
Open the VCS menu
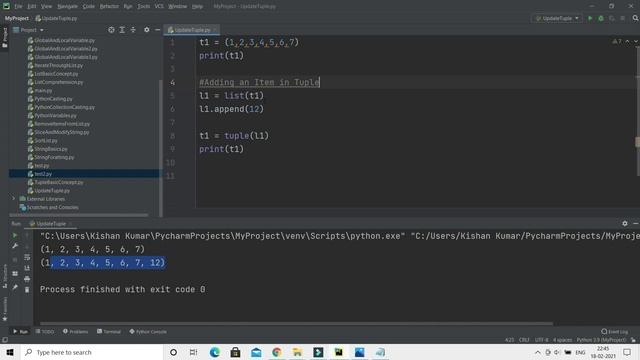[159, 7]
